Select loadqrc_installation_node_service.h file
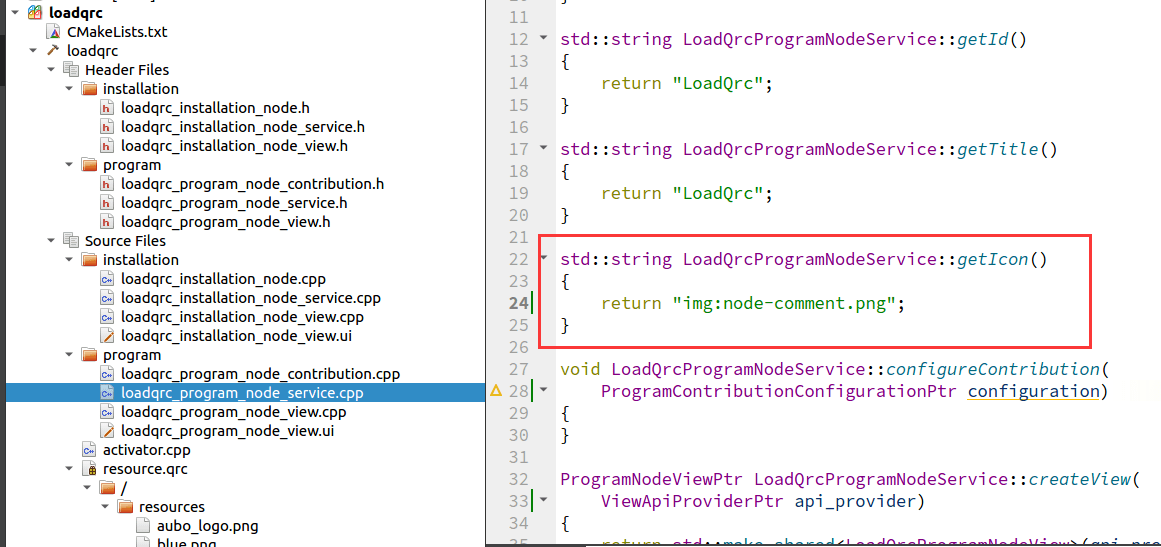Screen dimensions: 1161x547 [x=243, y=127]
